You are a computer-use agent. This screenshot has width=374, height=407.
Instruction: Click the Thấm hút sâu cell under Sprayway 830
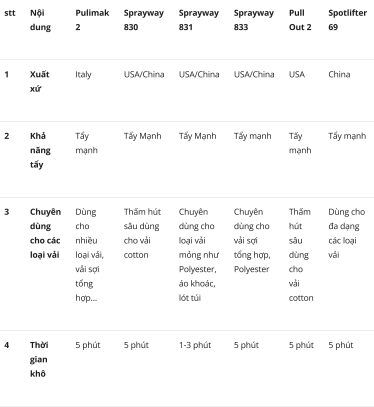142,233
